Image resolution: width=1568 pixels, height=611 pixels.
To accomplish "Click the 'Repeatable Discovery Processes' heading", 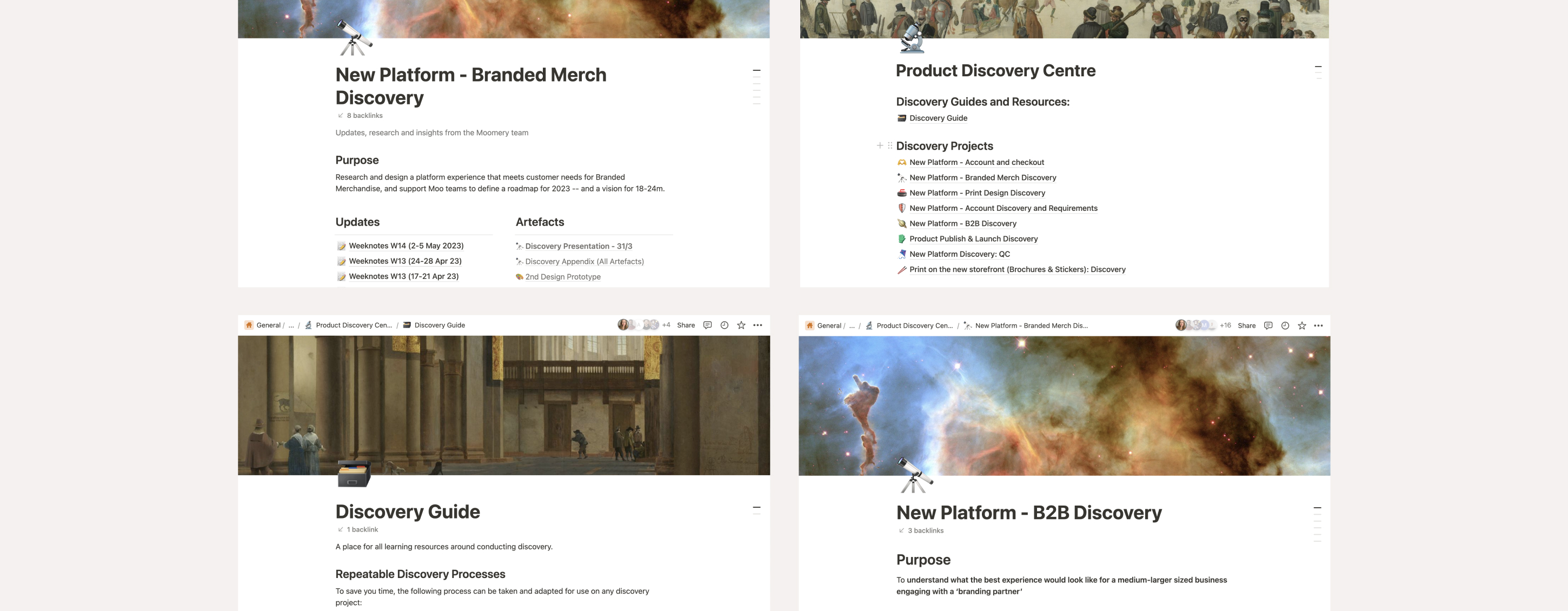I will (421, 574).
